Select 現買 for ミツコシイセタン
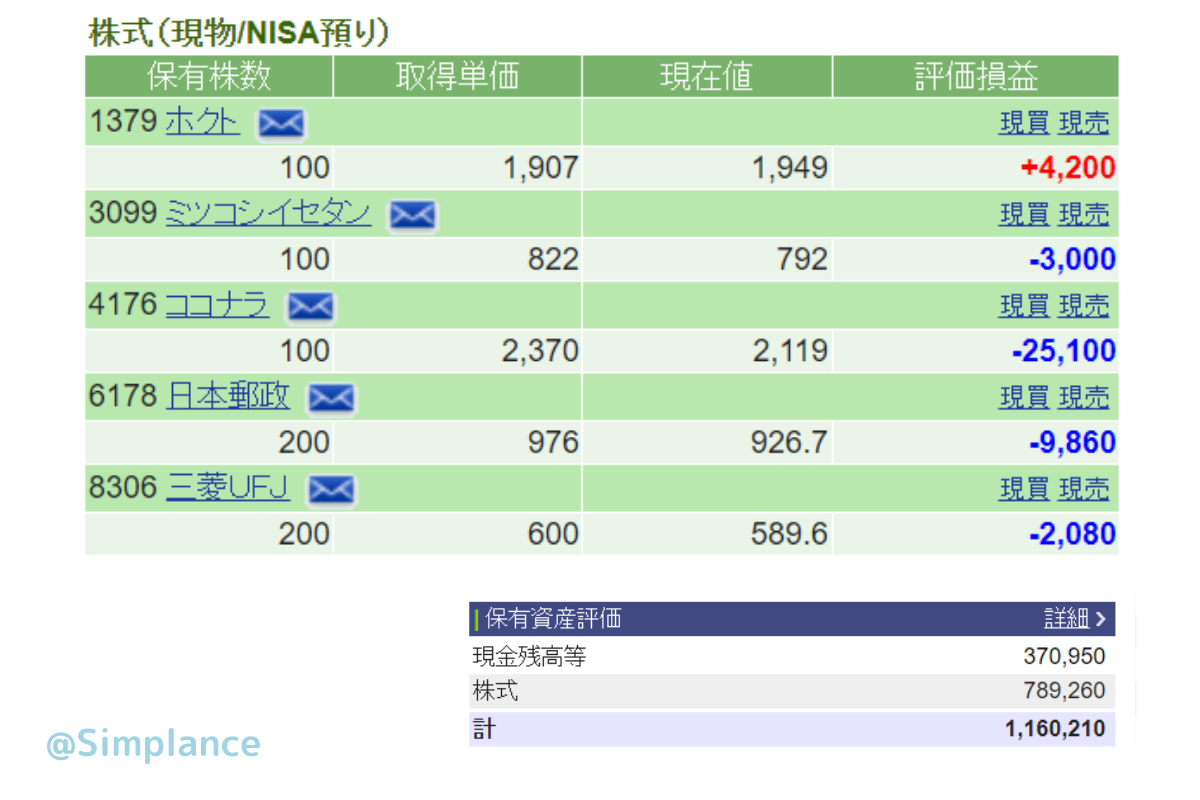This screenshot has width=1200, height=800. click(x=1024, y=214)
